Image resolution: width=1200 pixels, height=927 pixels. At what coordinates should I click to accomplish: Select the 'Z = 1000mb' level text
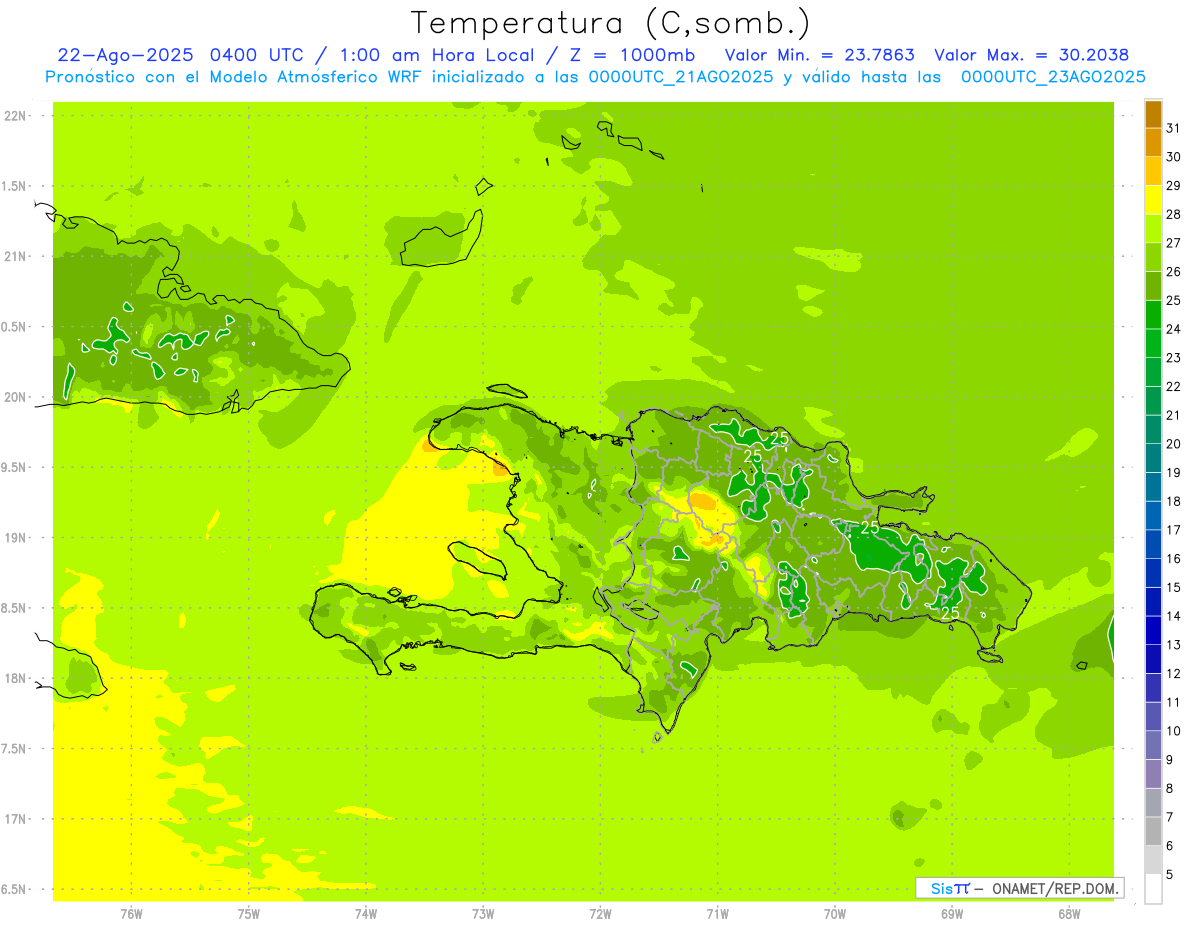tap(631, 55)
